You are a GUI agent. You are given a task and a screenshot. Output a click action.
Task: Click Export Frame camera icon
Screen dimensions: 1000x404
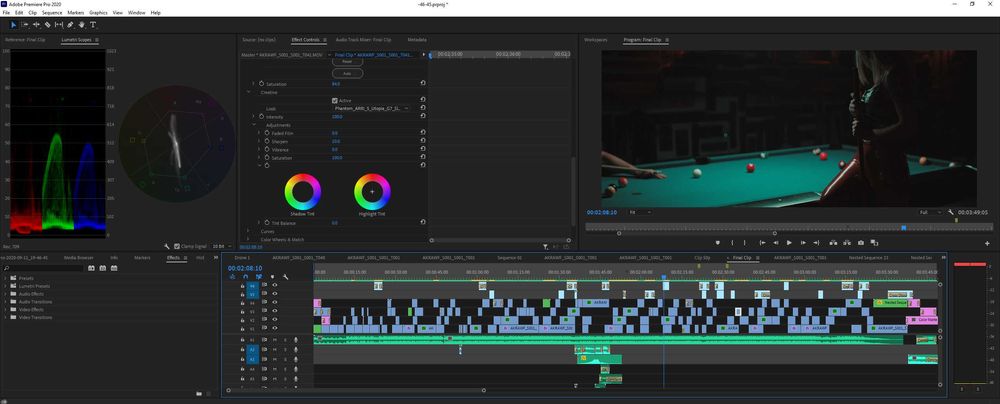point(861,242)
